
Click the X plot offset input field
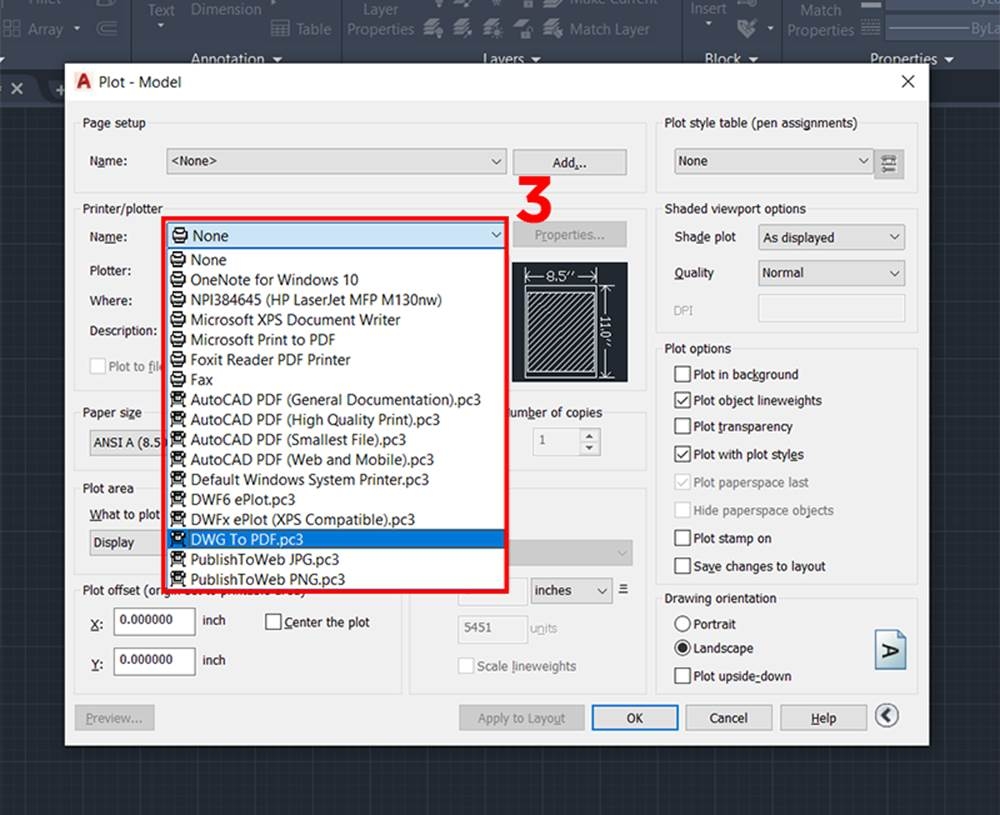pos(152,621)
